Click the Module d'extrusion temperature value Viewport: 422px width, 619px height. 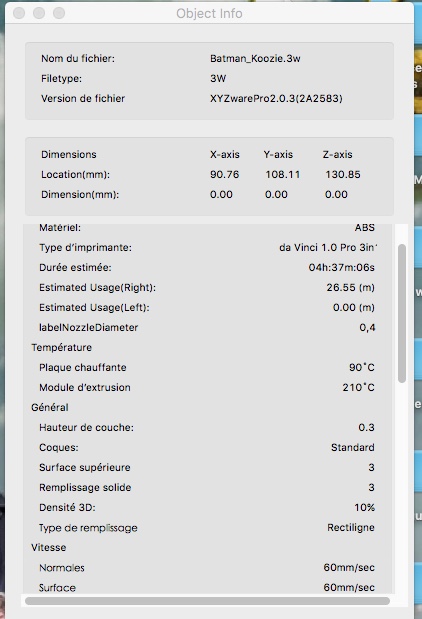point(358,387)
